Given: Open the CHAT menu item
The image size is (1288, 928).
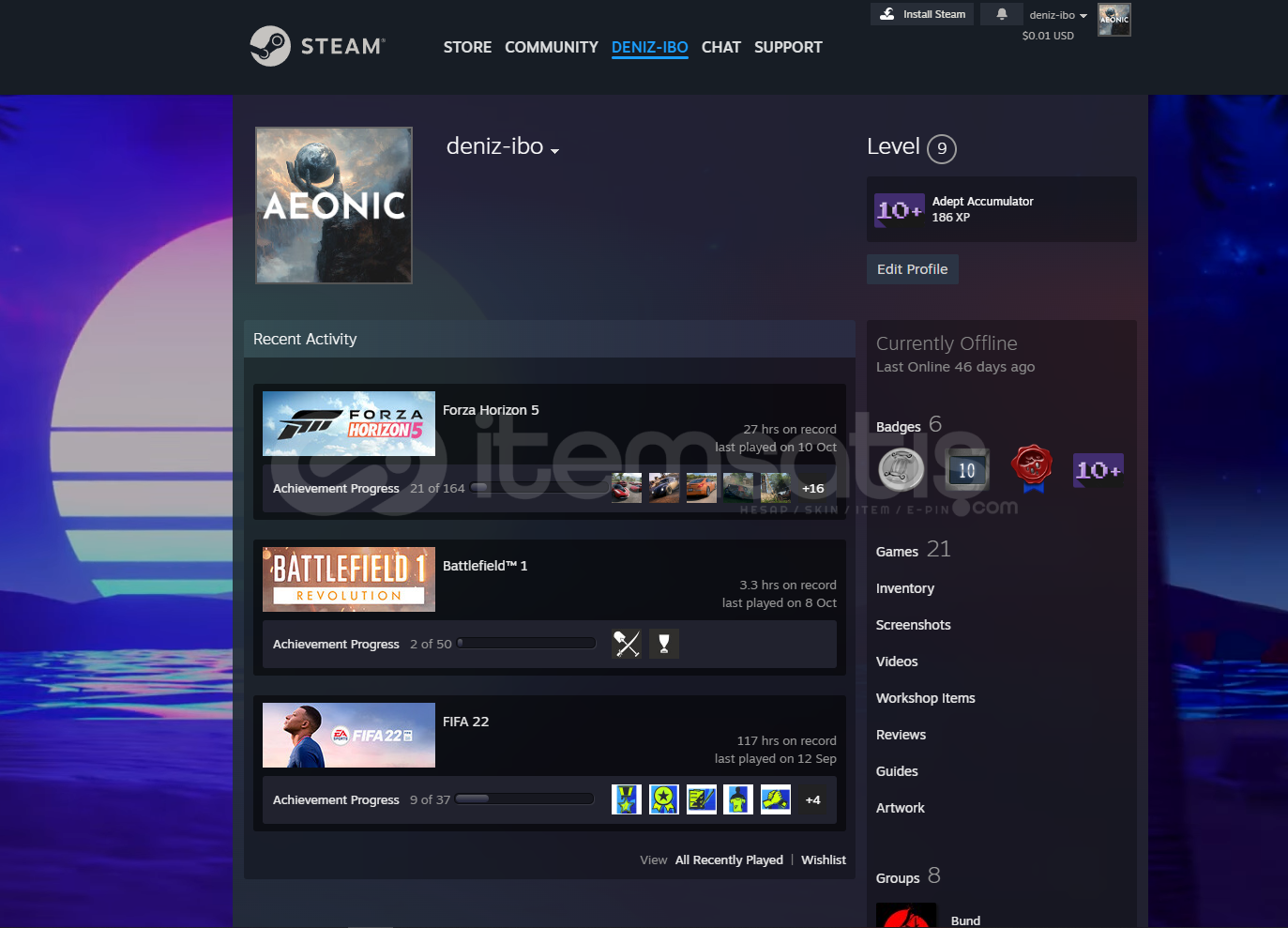Looking at the screenshot, I should (721, 47).
